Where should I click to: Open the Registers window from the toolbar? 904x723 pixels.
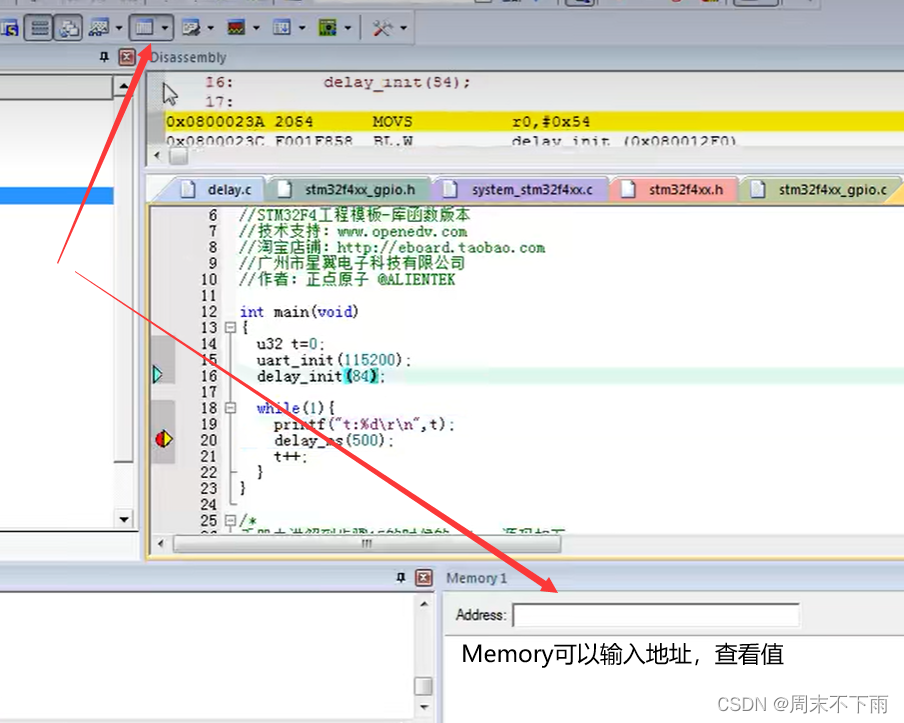pos(39,28)
